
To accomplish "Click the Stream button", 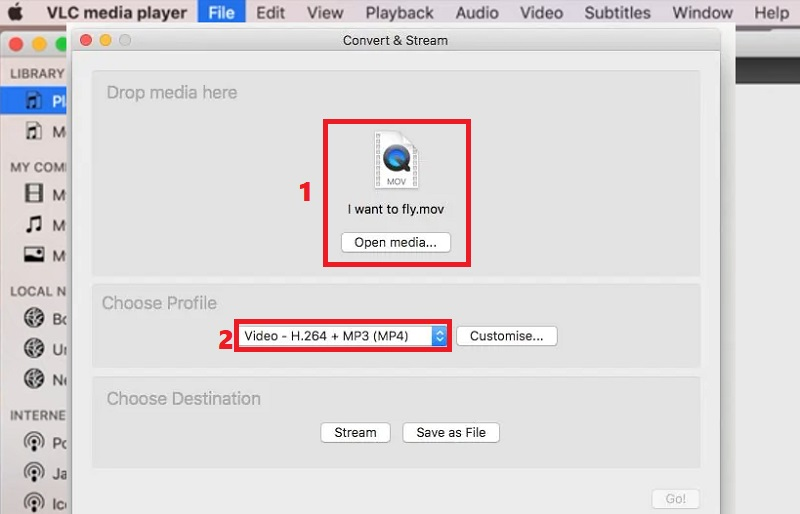I will point(356,433).
